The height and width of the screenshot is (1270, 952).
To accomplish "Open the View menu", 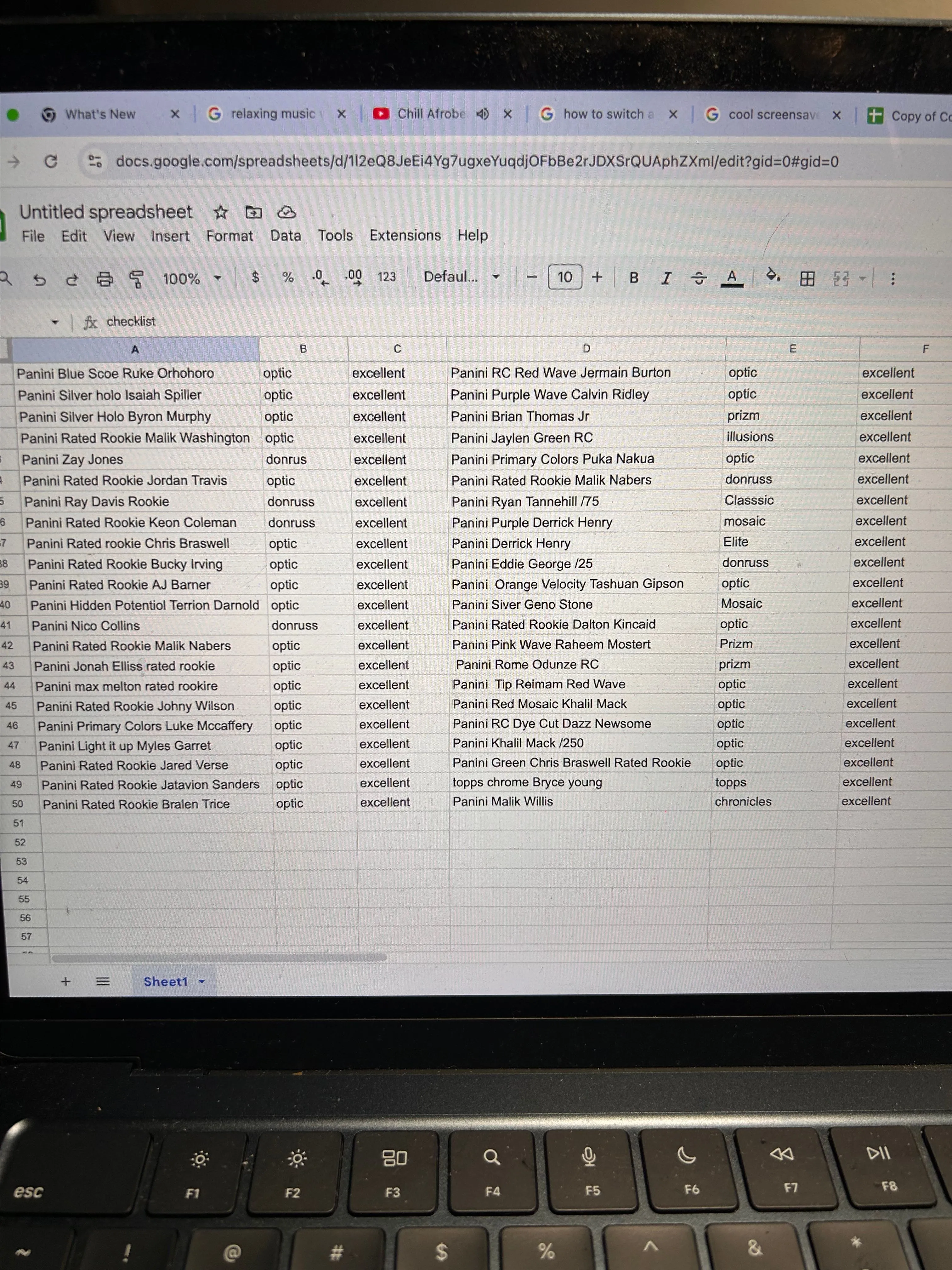I will pyautogui.click(x=119, y=236).
